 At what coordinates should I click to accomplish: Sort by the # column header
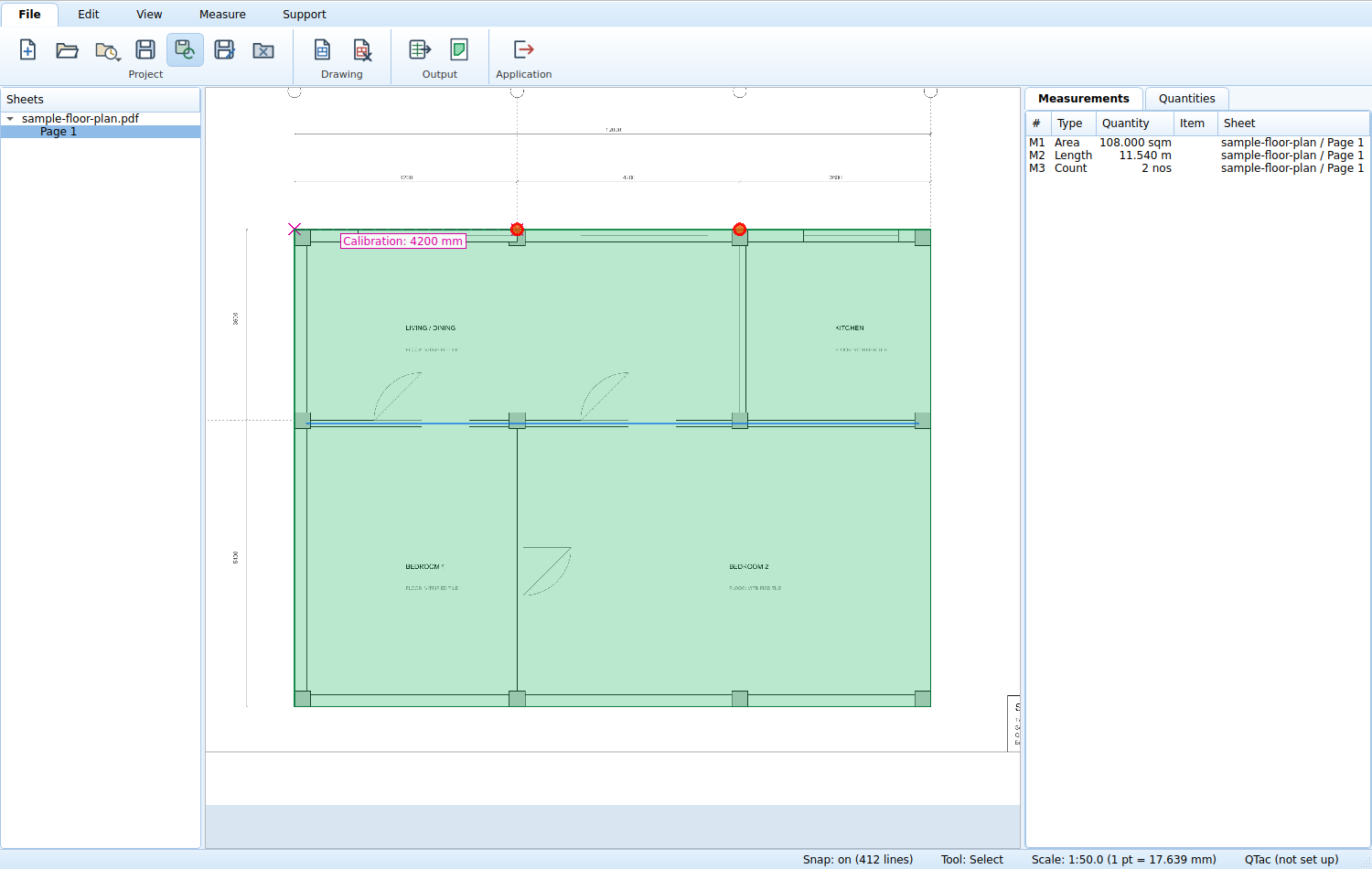[1036, 123]
